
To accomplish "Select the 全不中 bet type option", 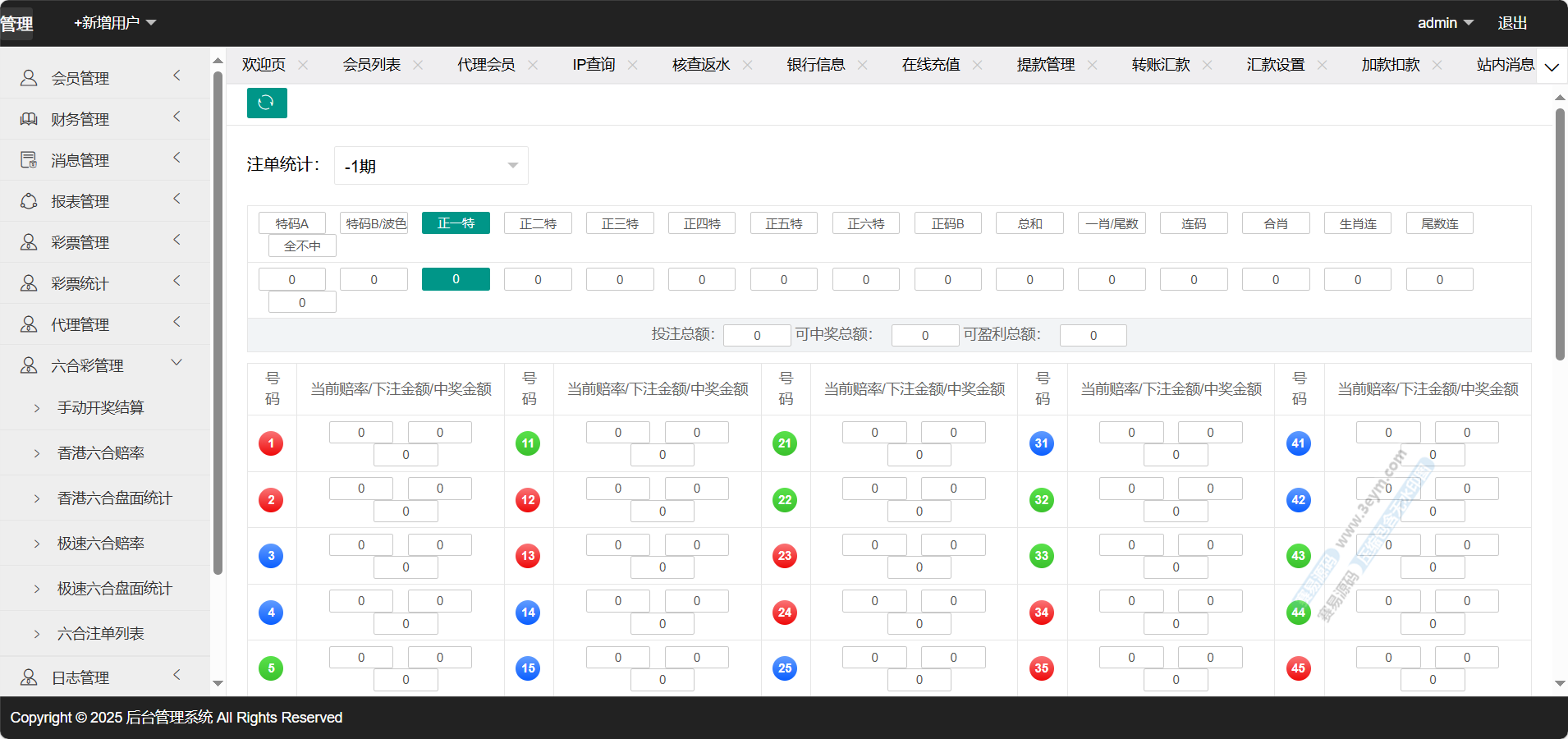I will [302, 246].
